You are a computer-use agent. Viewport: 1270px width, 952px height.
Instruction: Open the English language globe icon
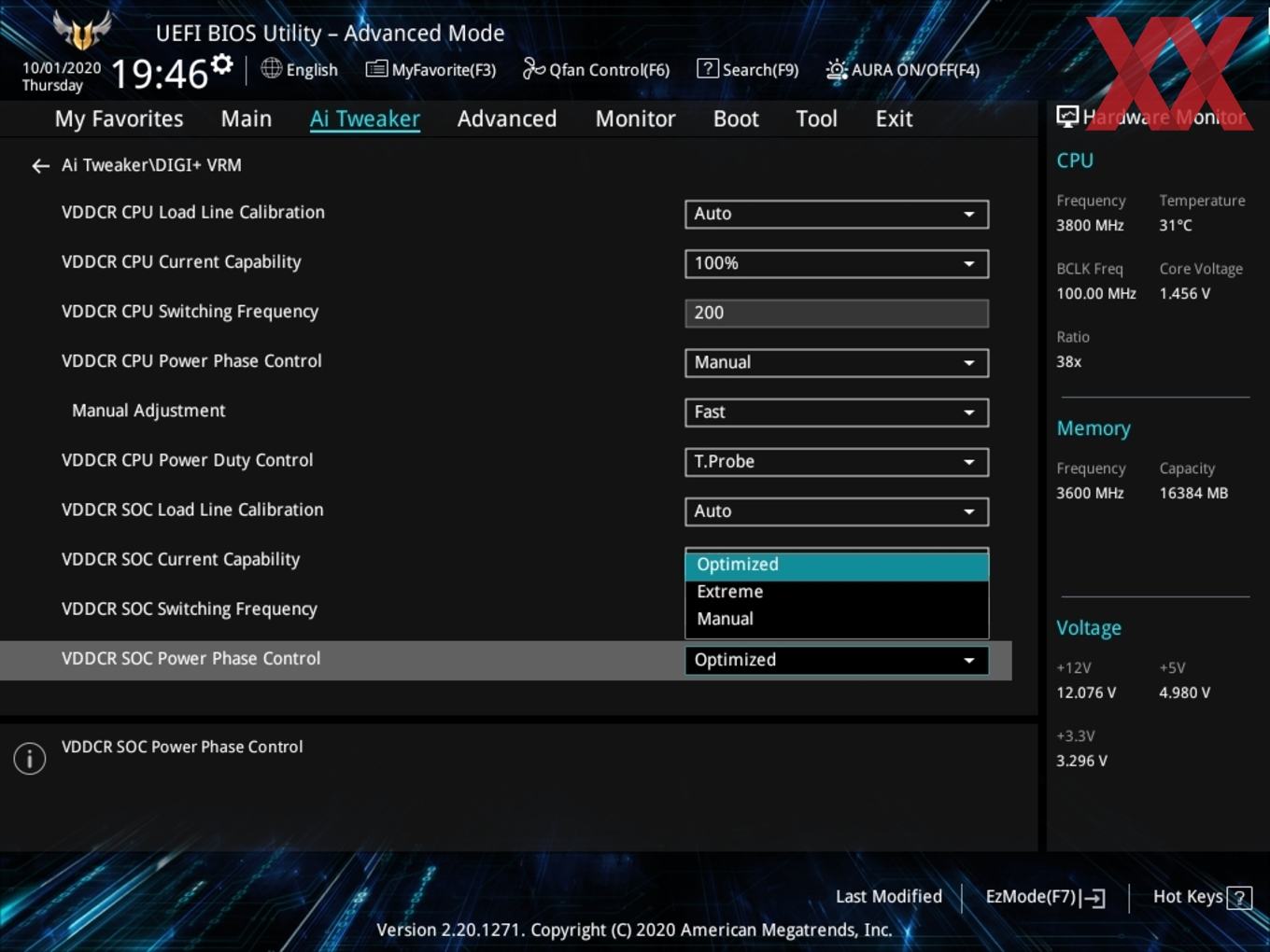click(x=271, y=68)
